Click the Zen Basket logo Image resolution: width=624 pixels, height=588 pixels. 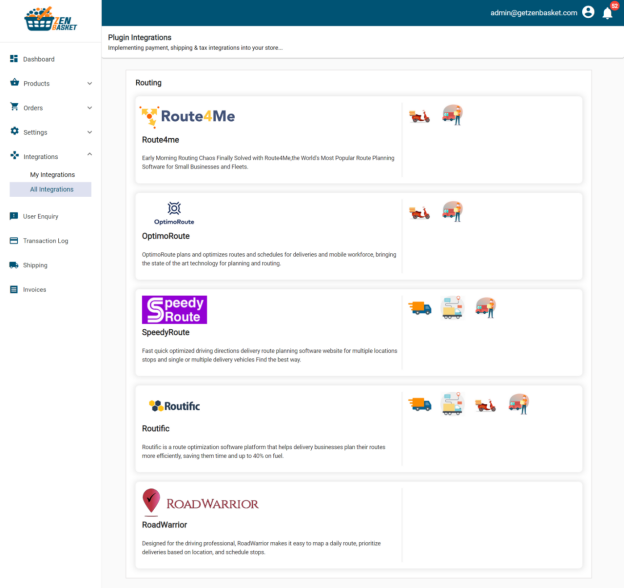50,20
